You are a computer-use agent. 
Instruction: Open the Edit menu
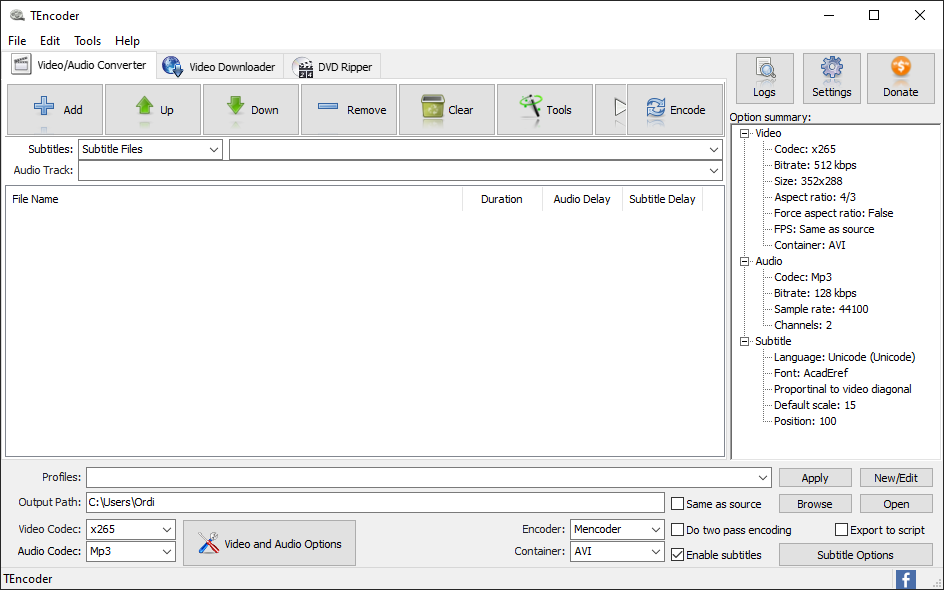coord(50,41)
